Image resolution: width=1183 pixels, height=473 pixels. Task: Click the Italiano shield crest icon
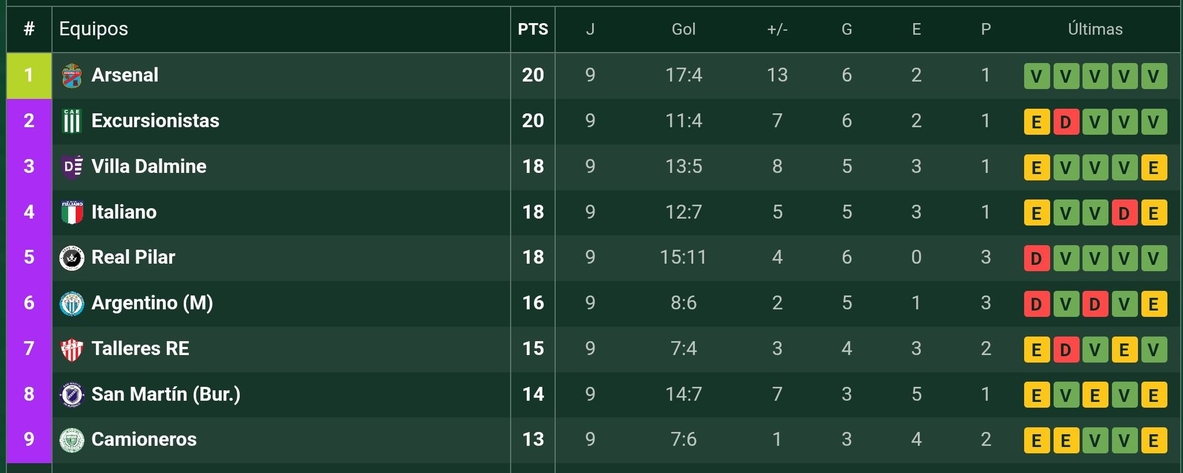[71, 212]
